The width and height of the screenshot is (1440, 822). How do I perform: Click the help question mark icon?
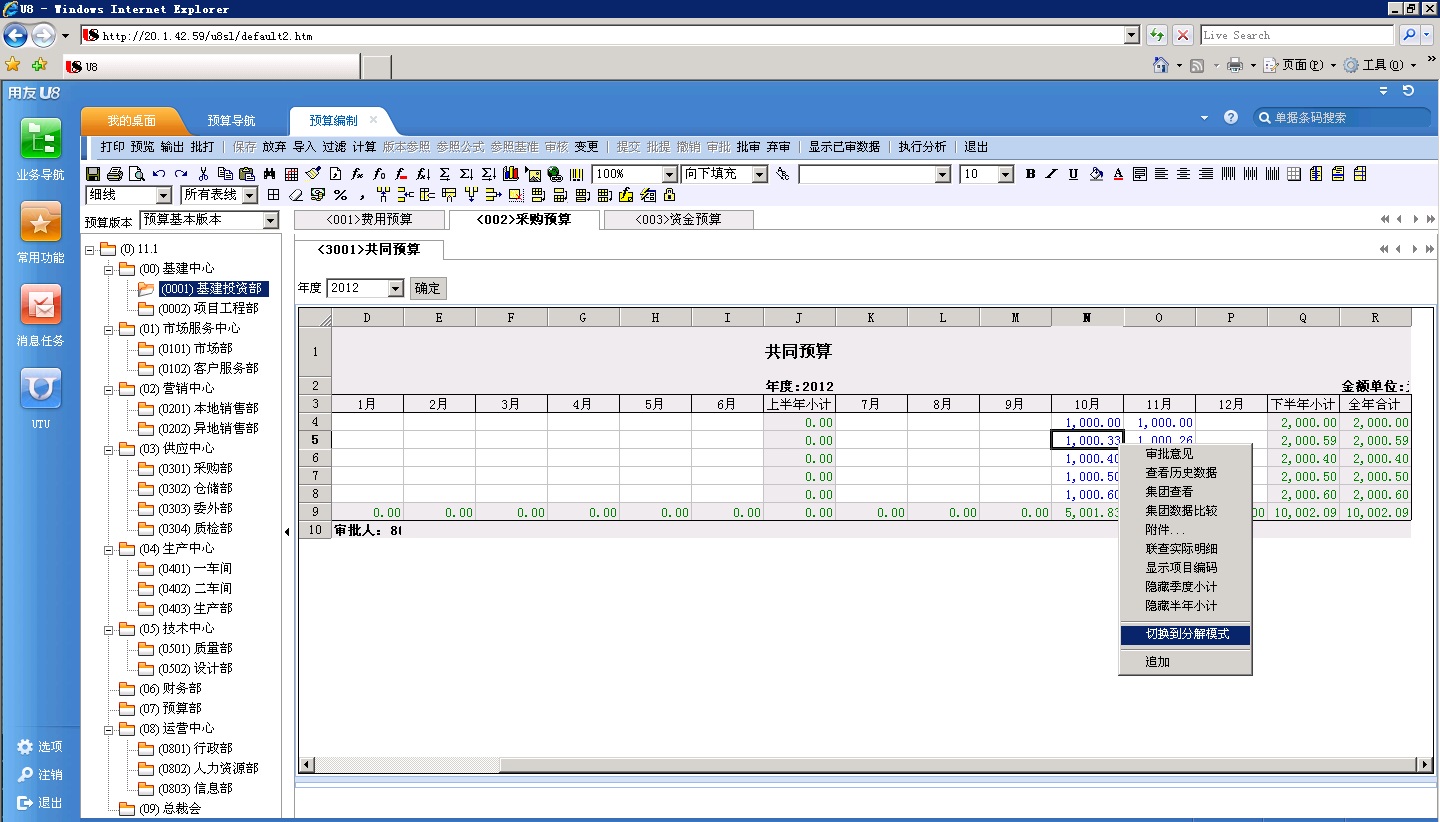click(x=1231, y=117)
